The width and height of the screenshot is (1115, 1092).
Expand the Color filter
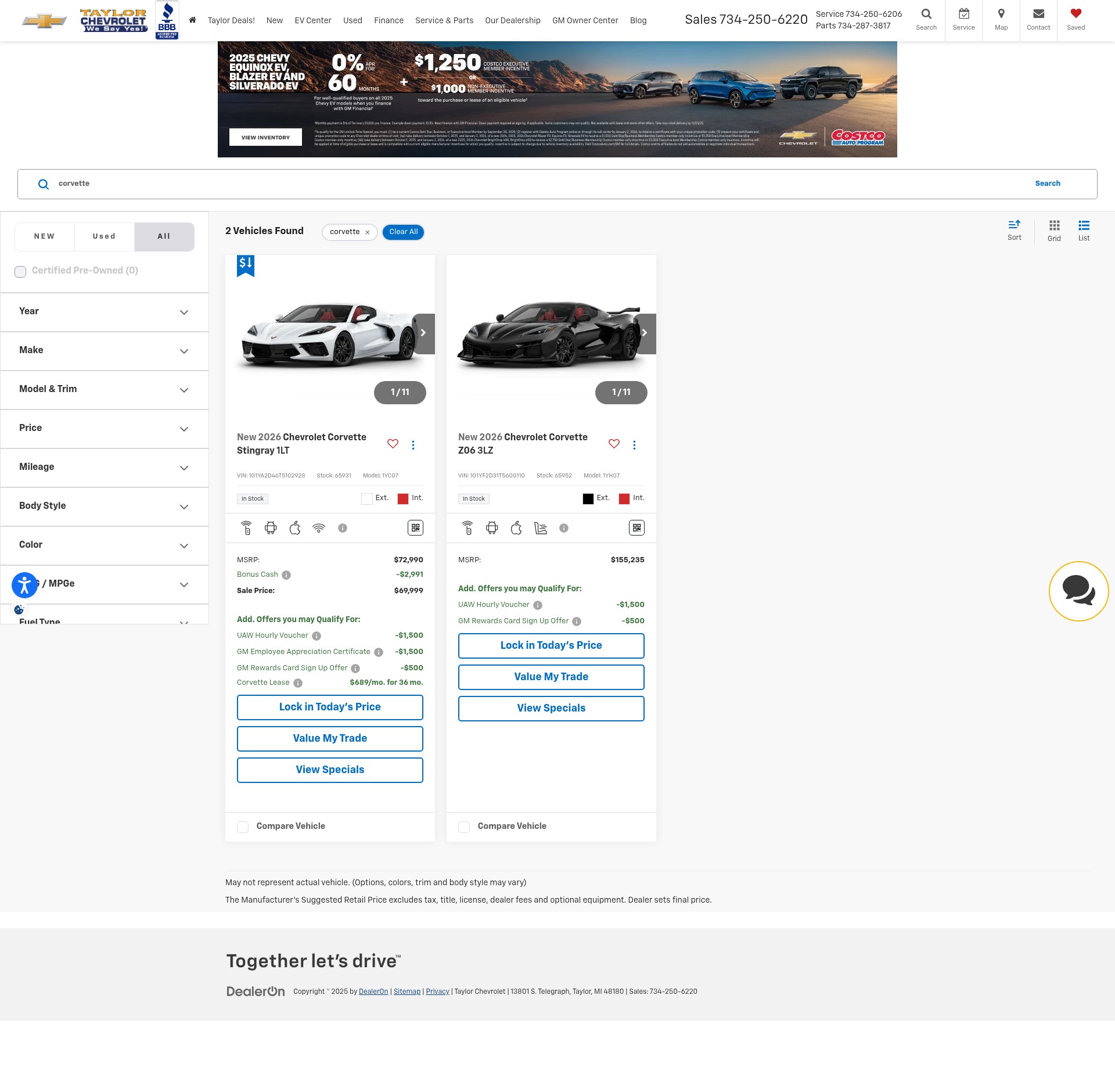(x=105, y=545)
